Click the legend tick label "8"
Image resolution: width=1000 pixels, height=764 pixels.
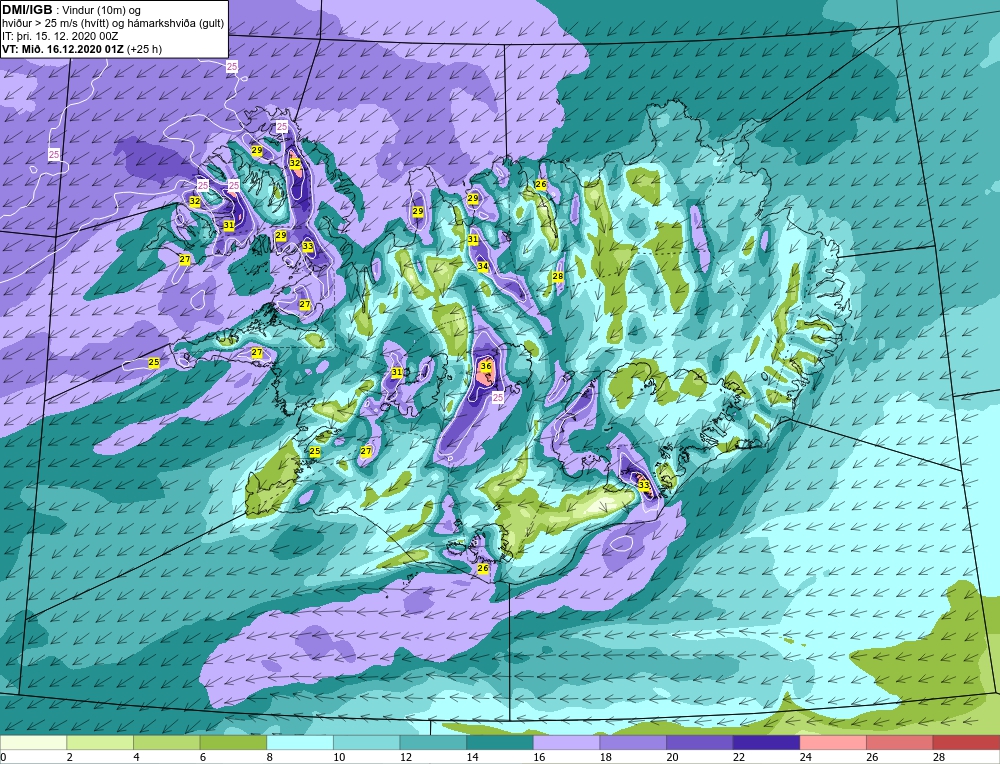(269, 757)
